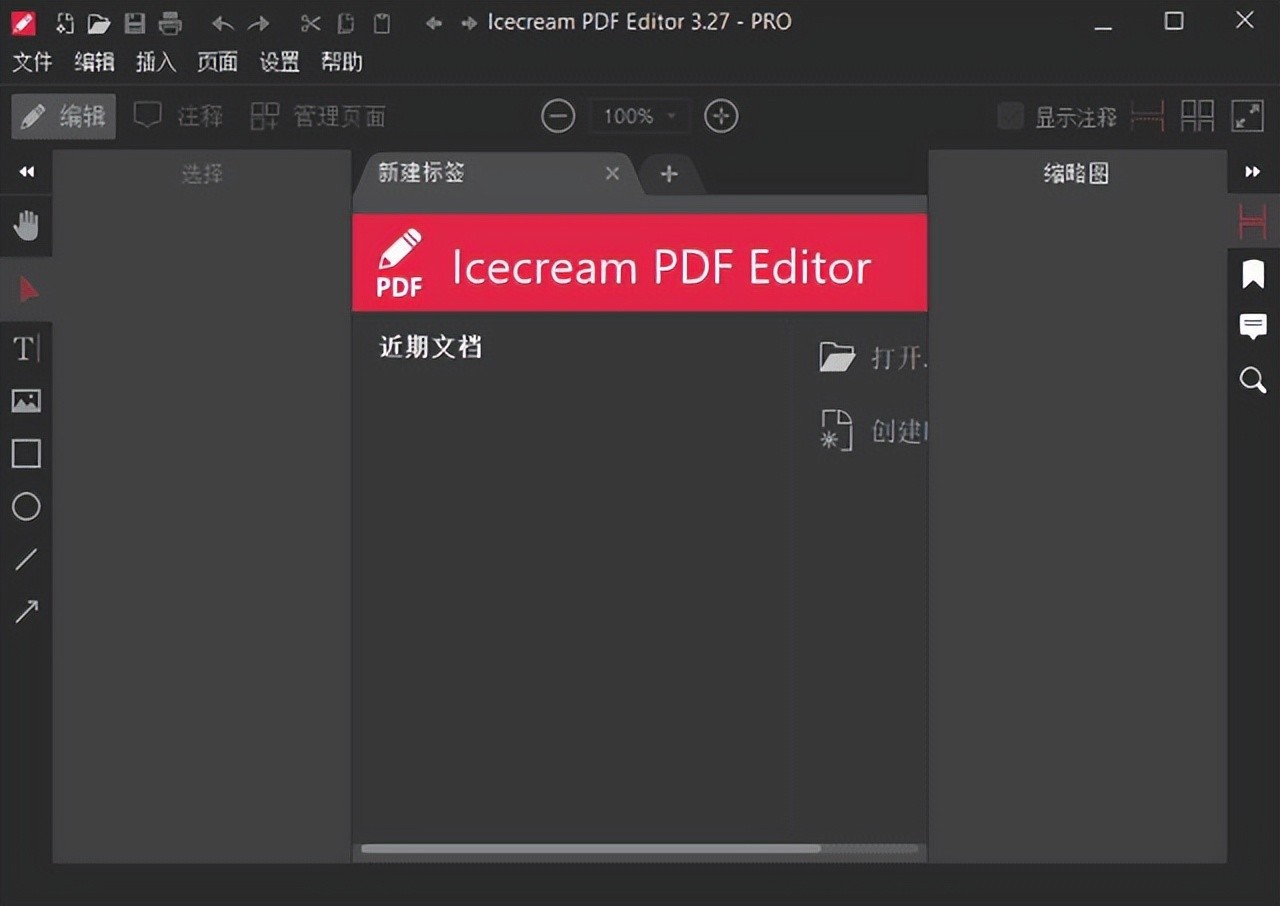This screenshot has height=906, width=1280.
Task: Open the 编辑 menu in menu bar
Action: tap(94, 62)
